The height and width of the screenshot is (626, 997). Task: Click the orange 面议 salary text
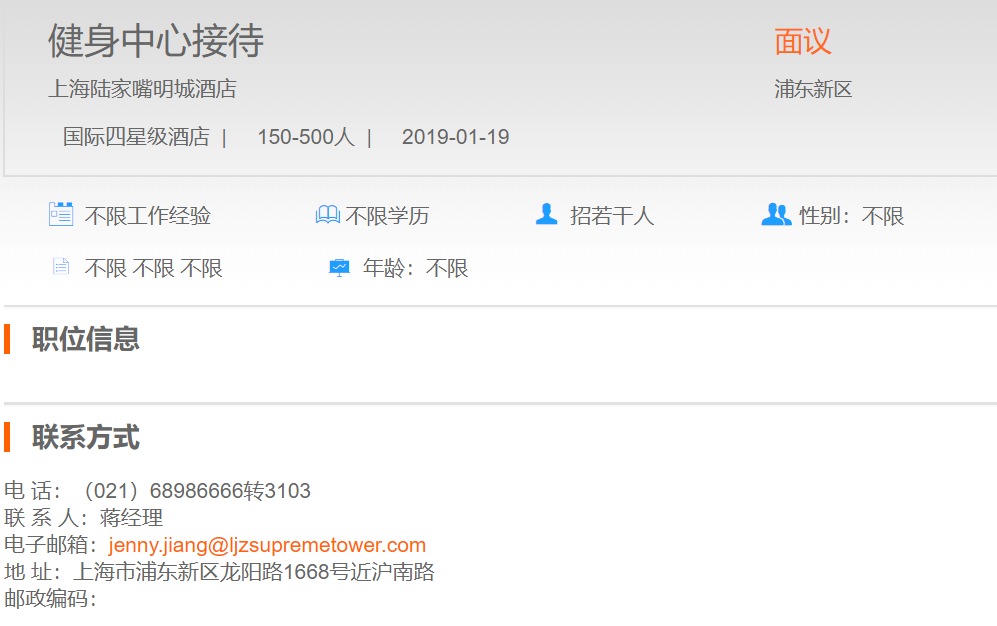coord(802,41)
